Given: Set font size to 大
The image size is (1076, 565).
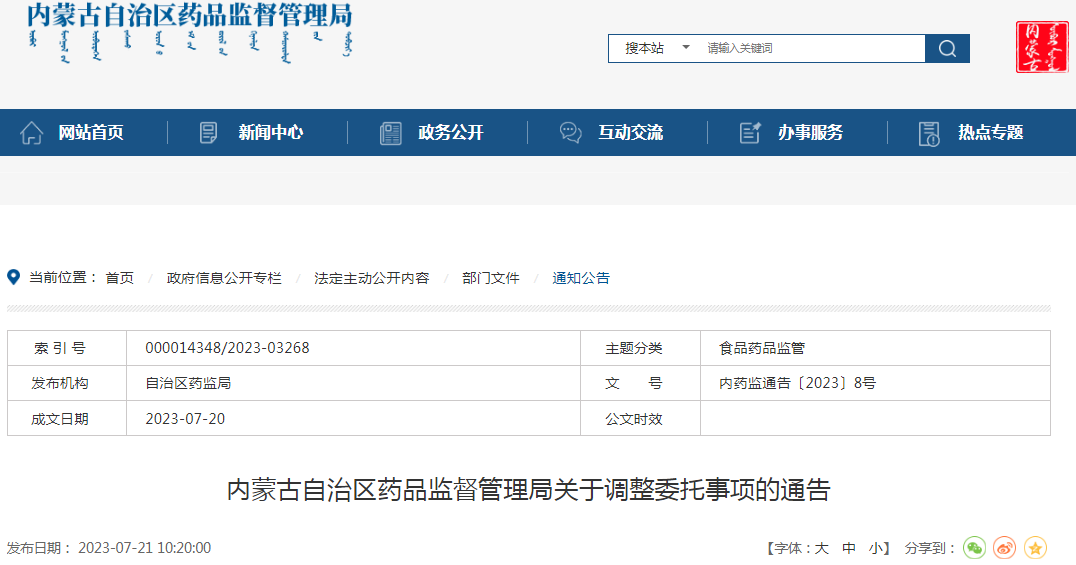Looking at the screenshot, I should point(821,548).
